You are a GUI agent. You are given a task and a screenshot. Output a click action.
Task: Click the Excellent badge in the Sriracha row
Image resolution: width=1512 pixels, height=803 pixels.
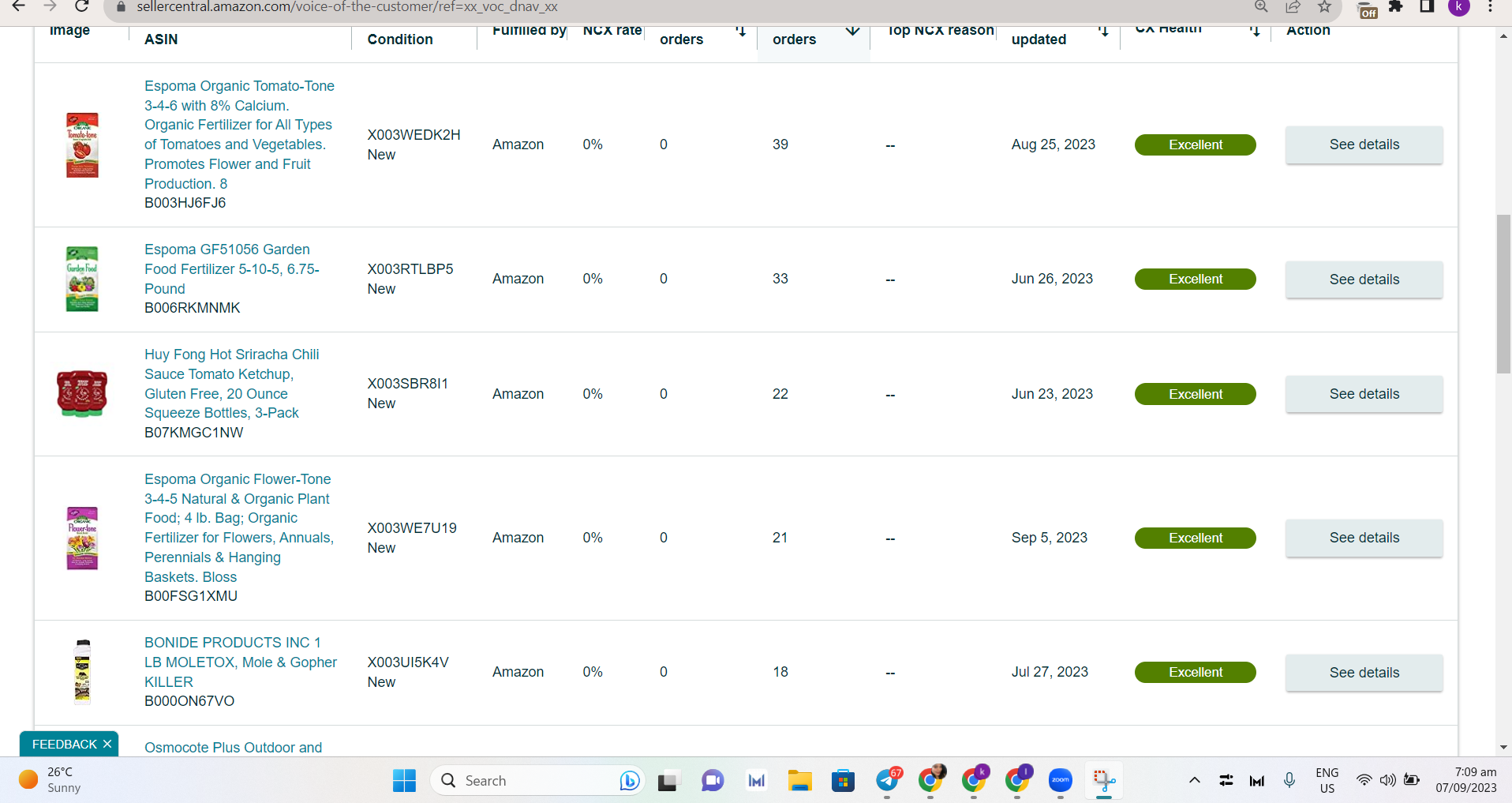(x=1195, y=394)
